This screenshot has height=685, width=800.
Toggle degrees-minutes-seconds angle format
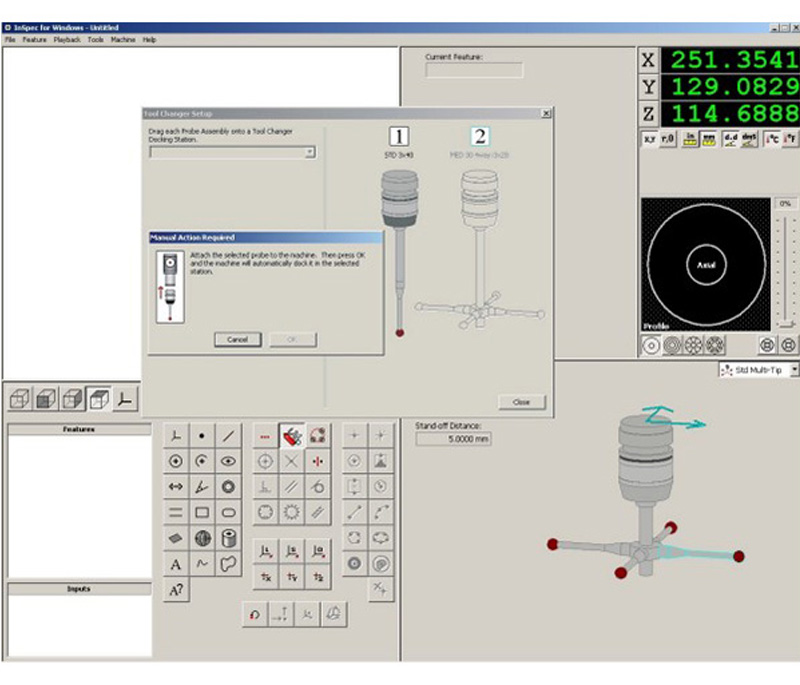click(749, 139)
